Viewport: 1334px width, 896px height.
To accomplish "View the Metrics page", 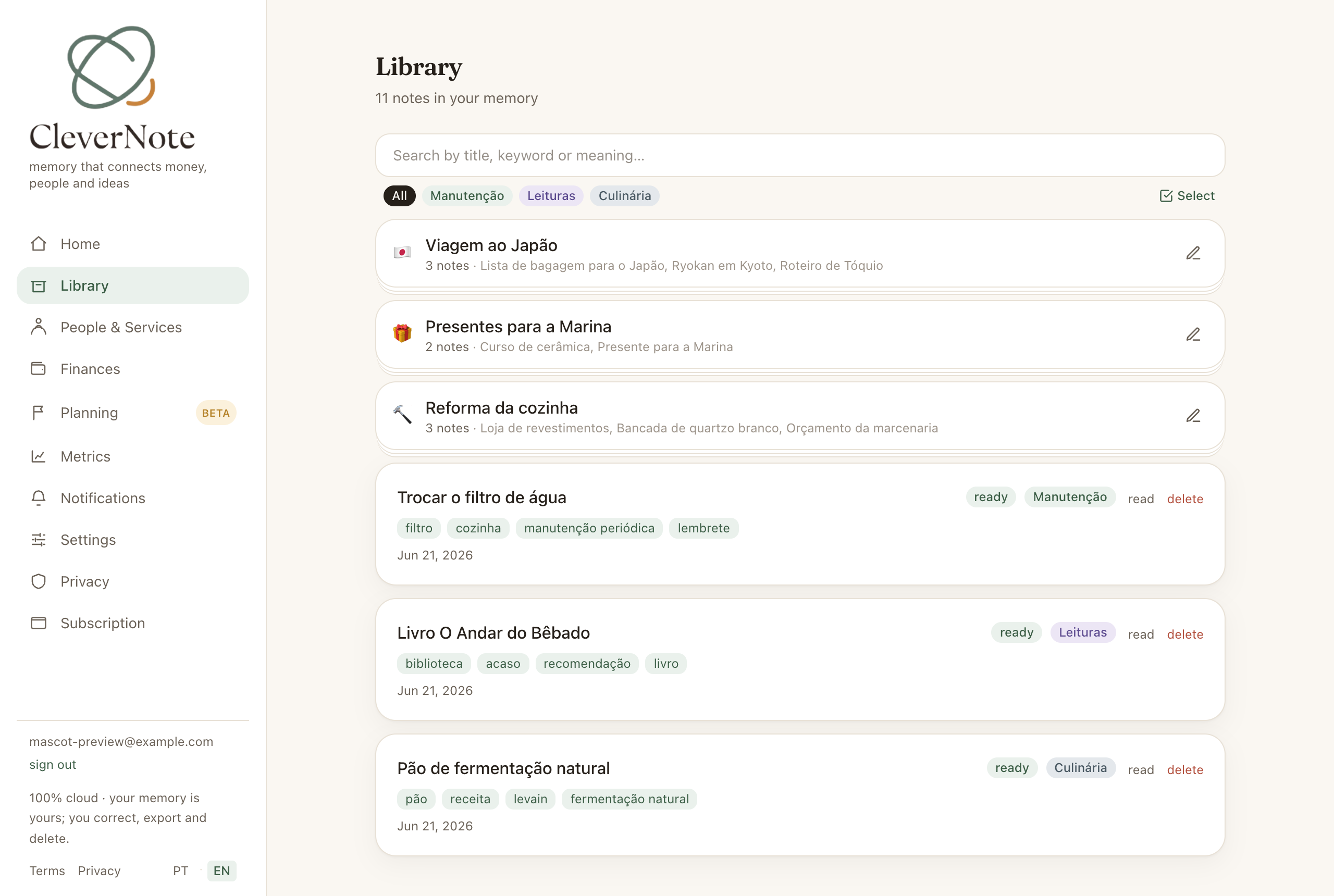I will pos(132,456).
